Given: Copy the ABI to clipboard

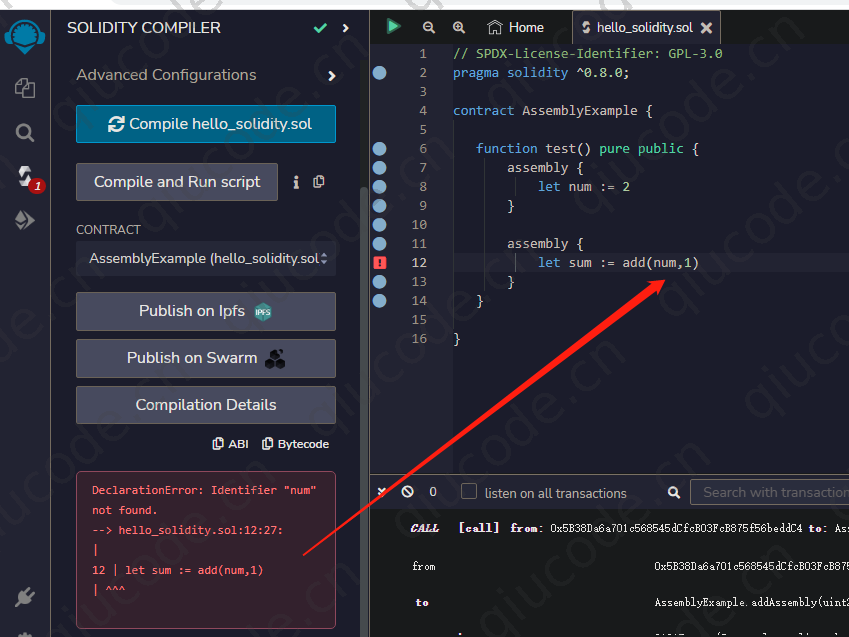Looking at the screenshot, I should [x=230, y=444].
